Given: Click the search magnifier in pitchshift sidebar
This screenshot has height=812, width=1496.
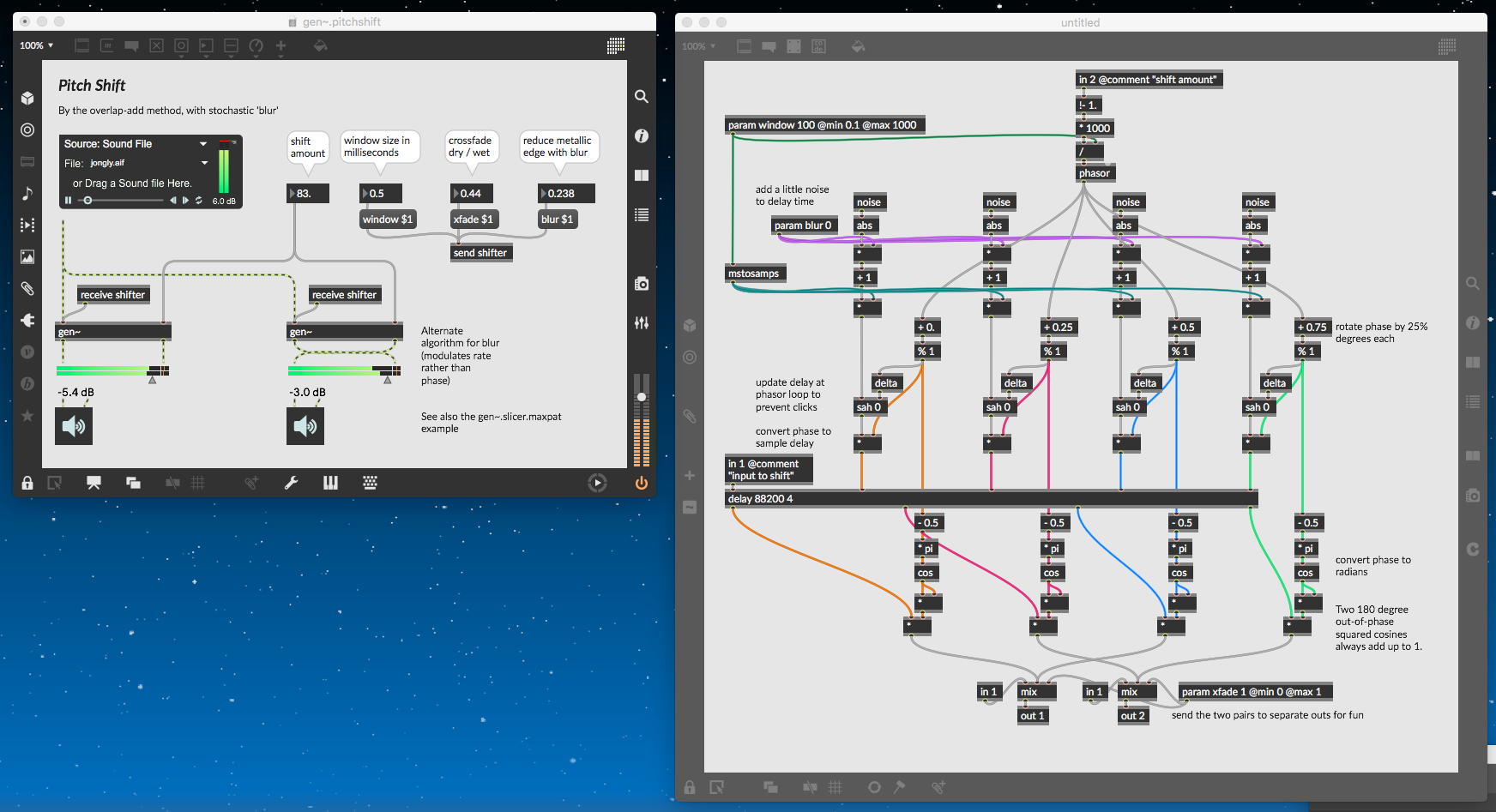Looking at the screenshot, I should pyautogui.click(x=641, y=97).
